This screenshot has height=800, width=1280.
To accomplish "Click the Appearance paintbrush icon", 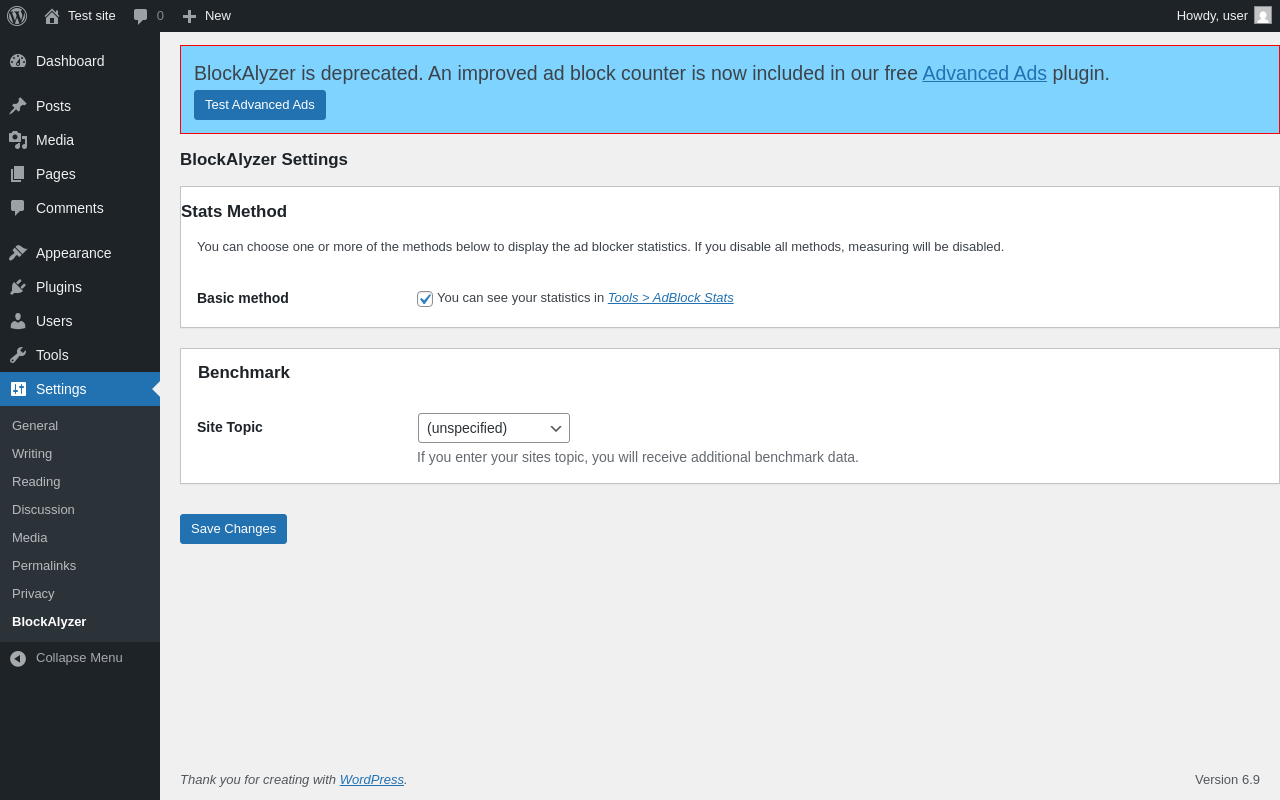I will click(18, 253).
